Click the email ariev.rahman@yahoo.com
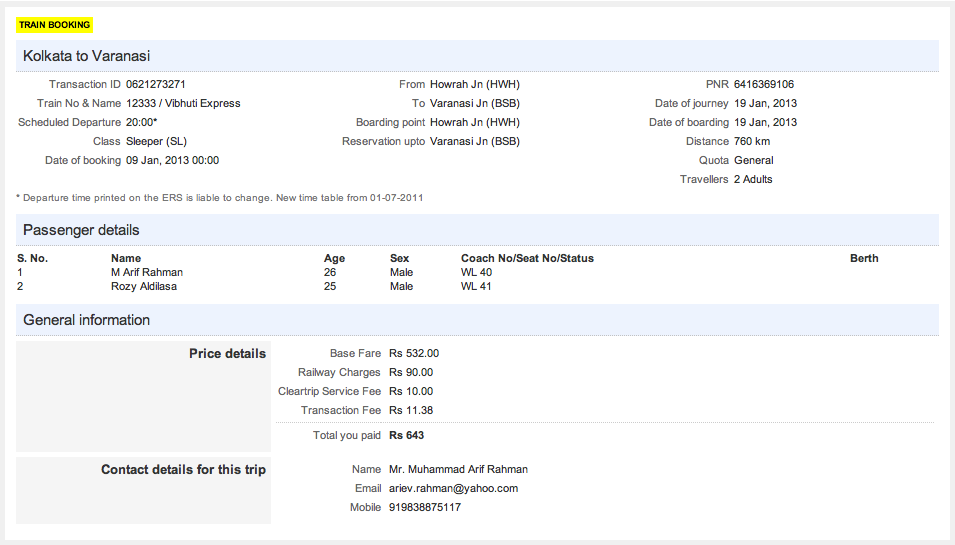 (x=453, y=488)
